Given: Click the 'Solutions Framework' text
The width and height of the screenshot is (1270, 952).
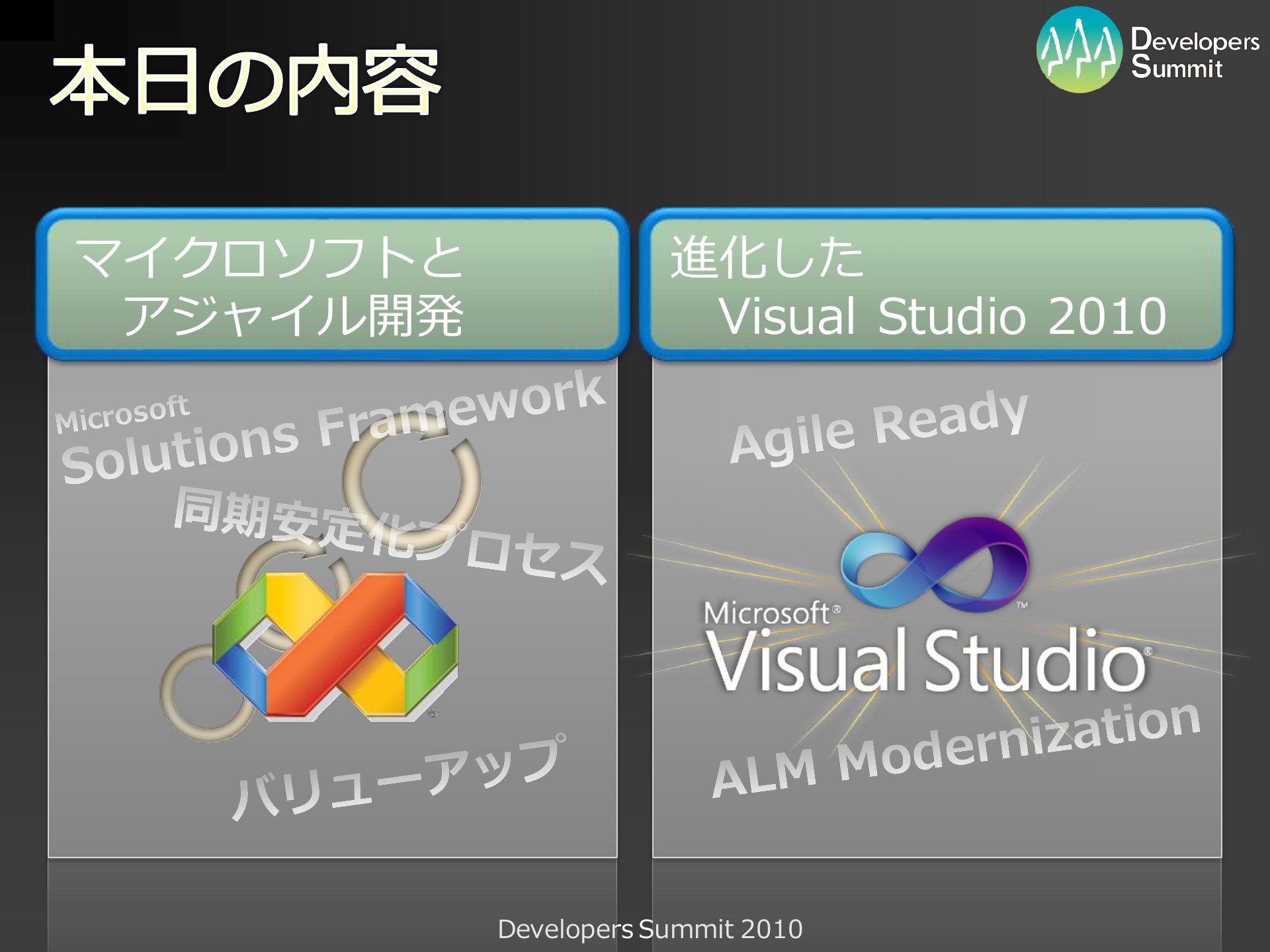Looking at the screenshot, I should [332, 427].
